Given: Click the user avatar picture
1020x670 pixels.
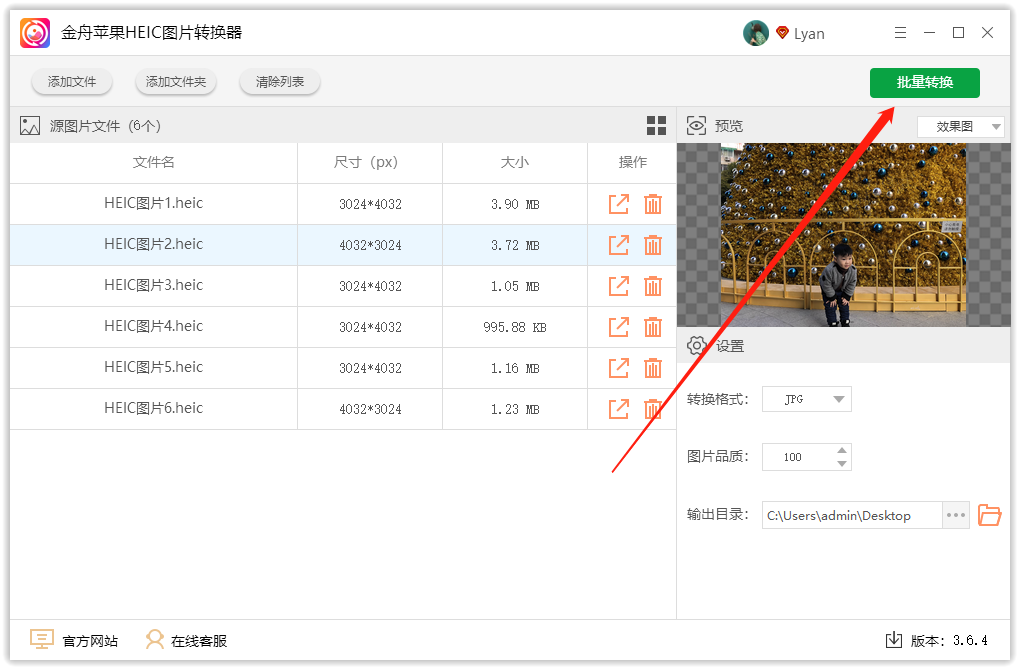Looking at the screenshot, I should click(755, 33).
